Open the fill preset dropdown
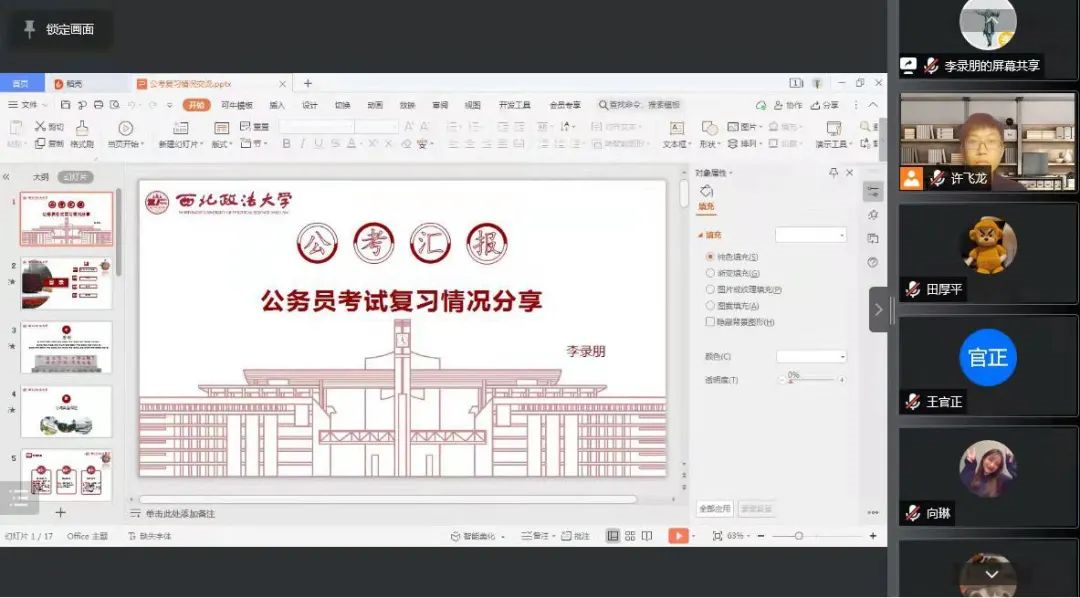The height and width of the screenshot is (598, 1080). [x=811, y=235]
